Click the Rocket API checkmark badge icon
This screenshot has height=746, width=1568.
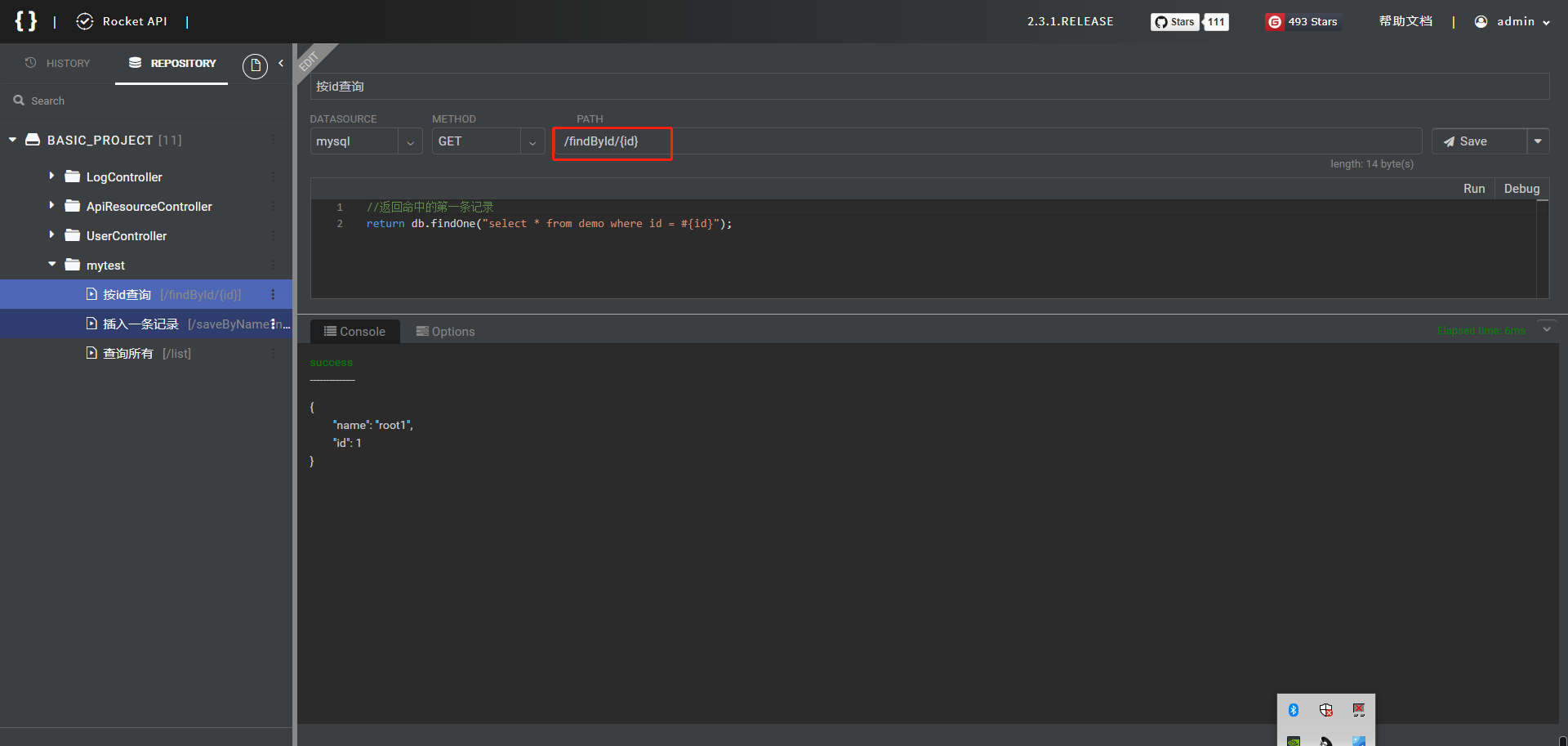pyautogui.click(x=85, y=21)
